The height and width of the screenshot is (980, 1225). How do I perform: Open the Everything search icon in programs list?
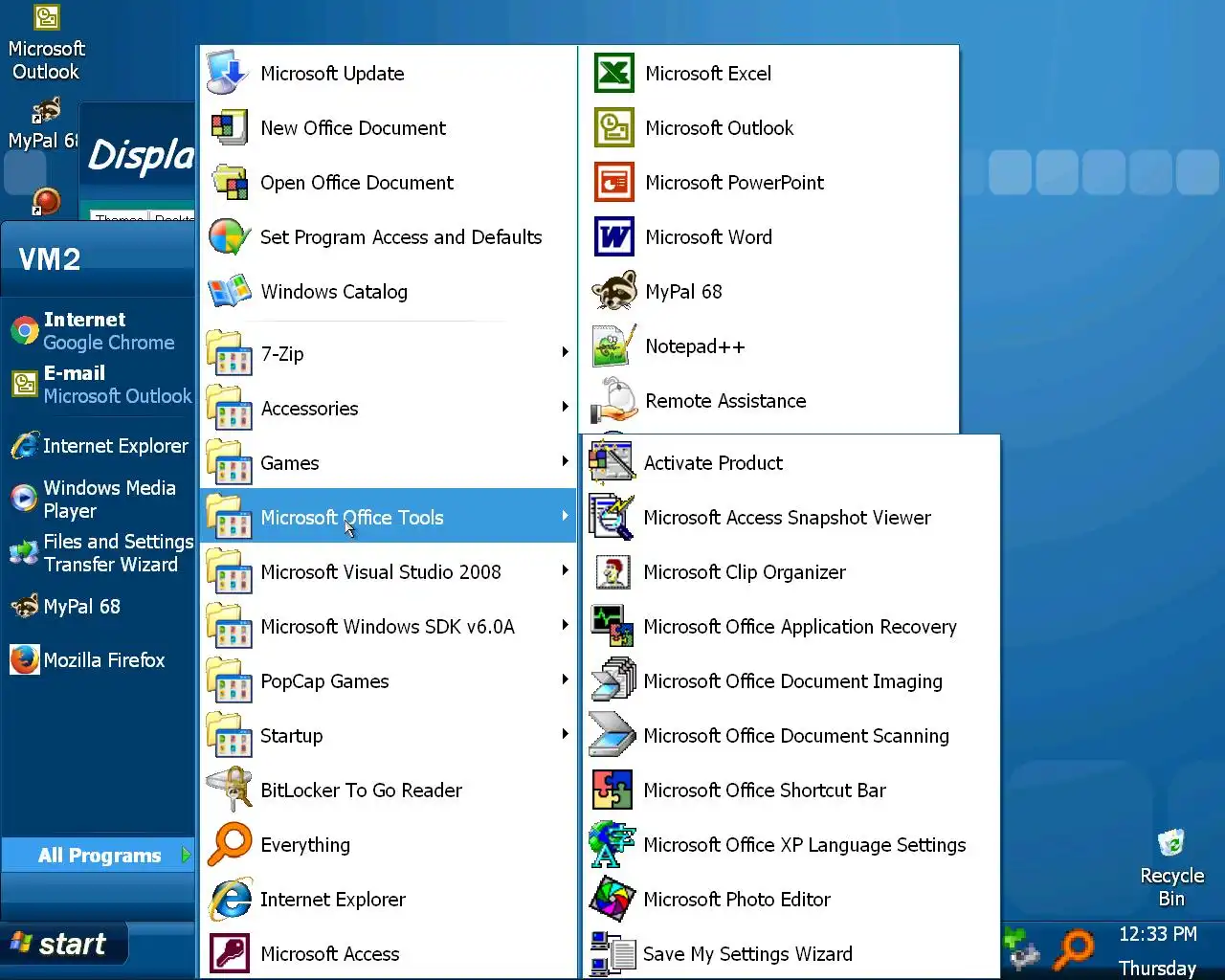point(230,845)
